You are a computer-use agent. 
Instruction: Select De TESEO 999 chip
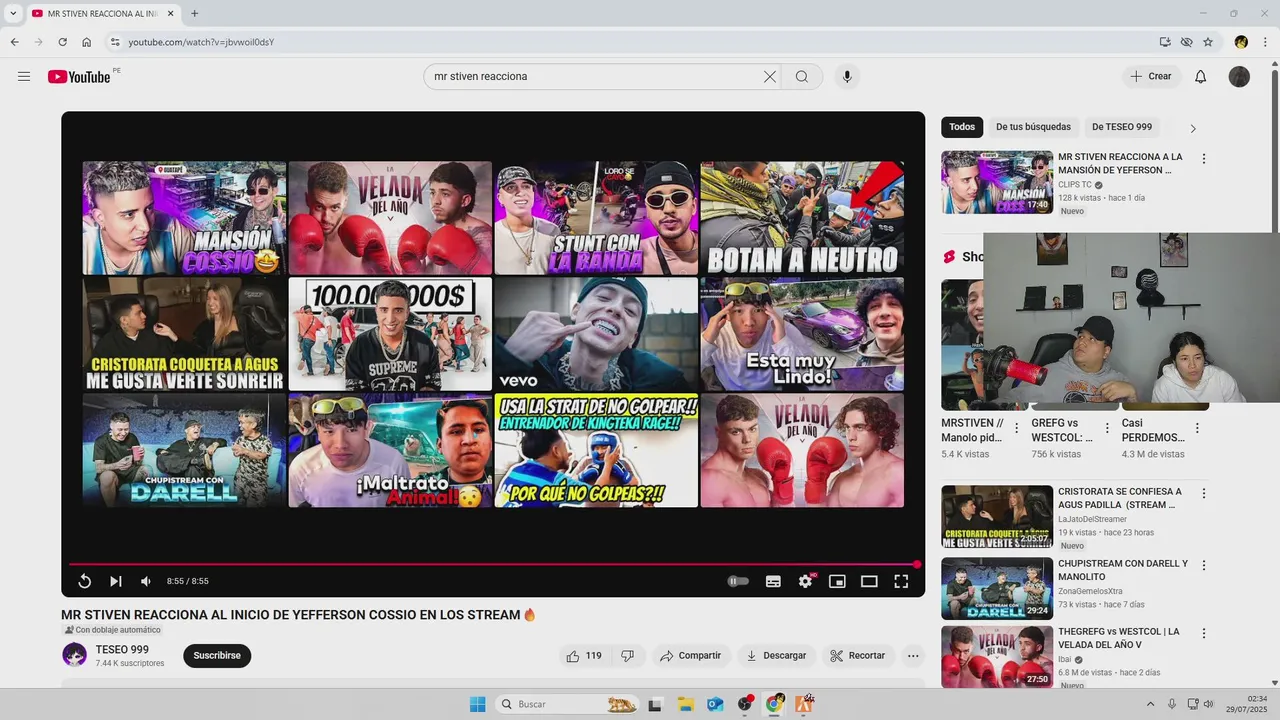click(1122, 127)
